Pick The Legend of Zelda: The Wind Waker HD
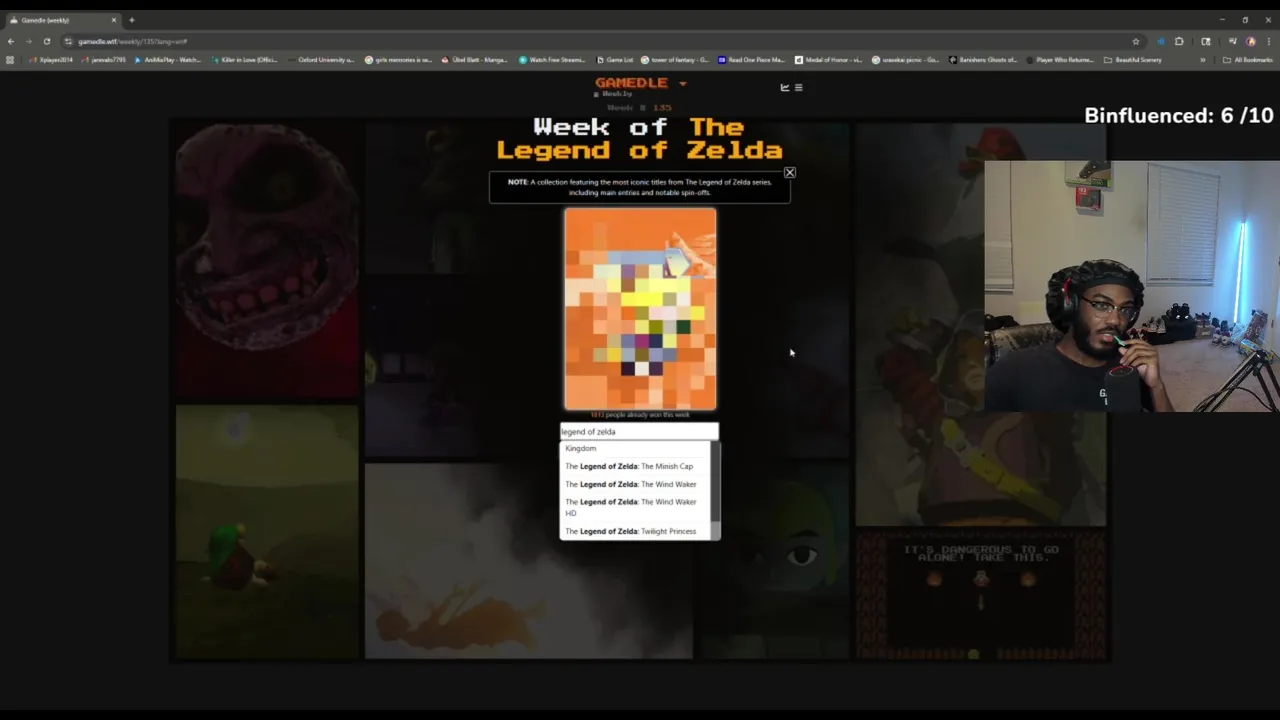 pos(635,507)
